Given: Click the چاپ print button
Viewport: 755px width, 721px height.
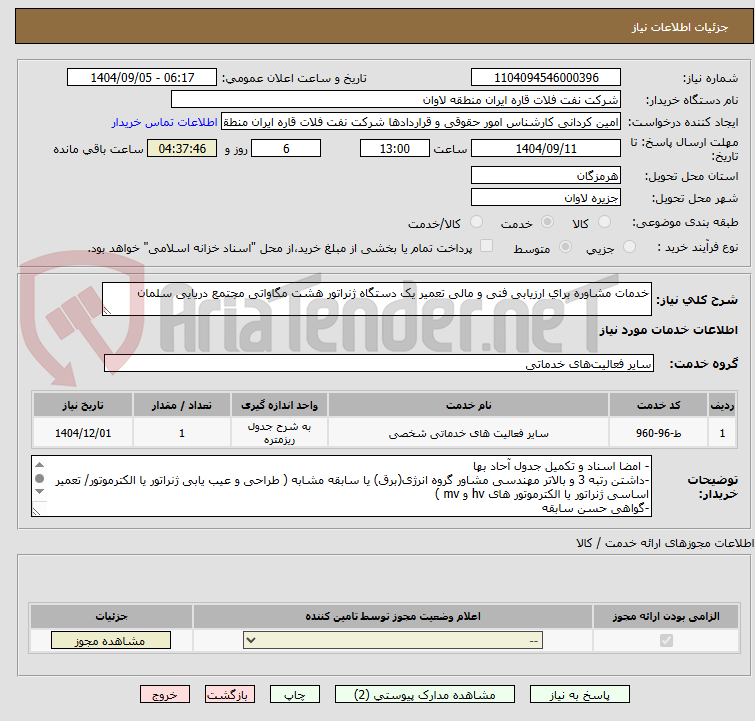Looking at the screenshot, I should click(x=294, y=695).
